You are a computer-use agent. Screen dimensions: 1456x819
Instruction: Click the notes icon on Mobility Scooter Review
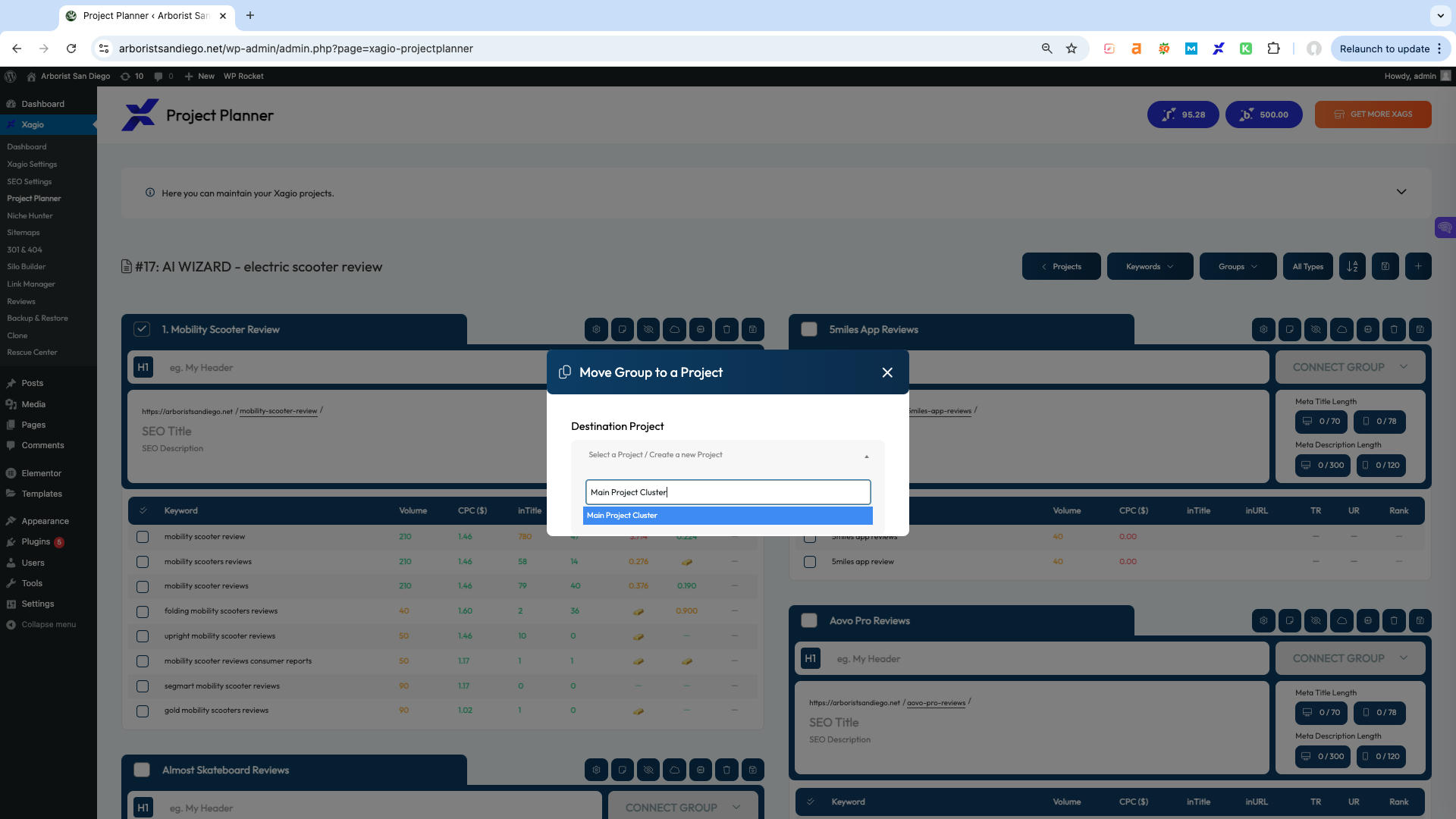tap(623, 330)
